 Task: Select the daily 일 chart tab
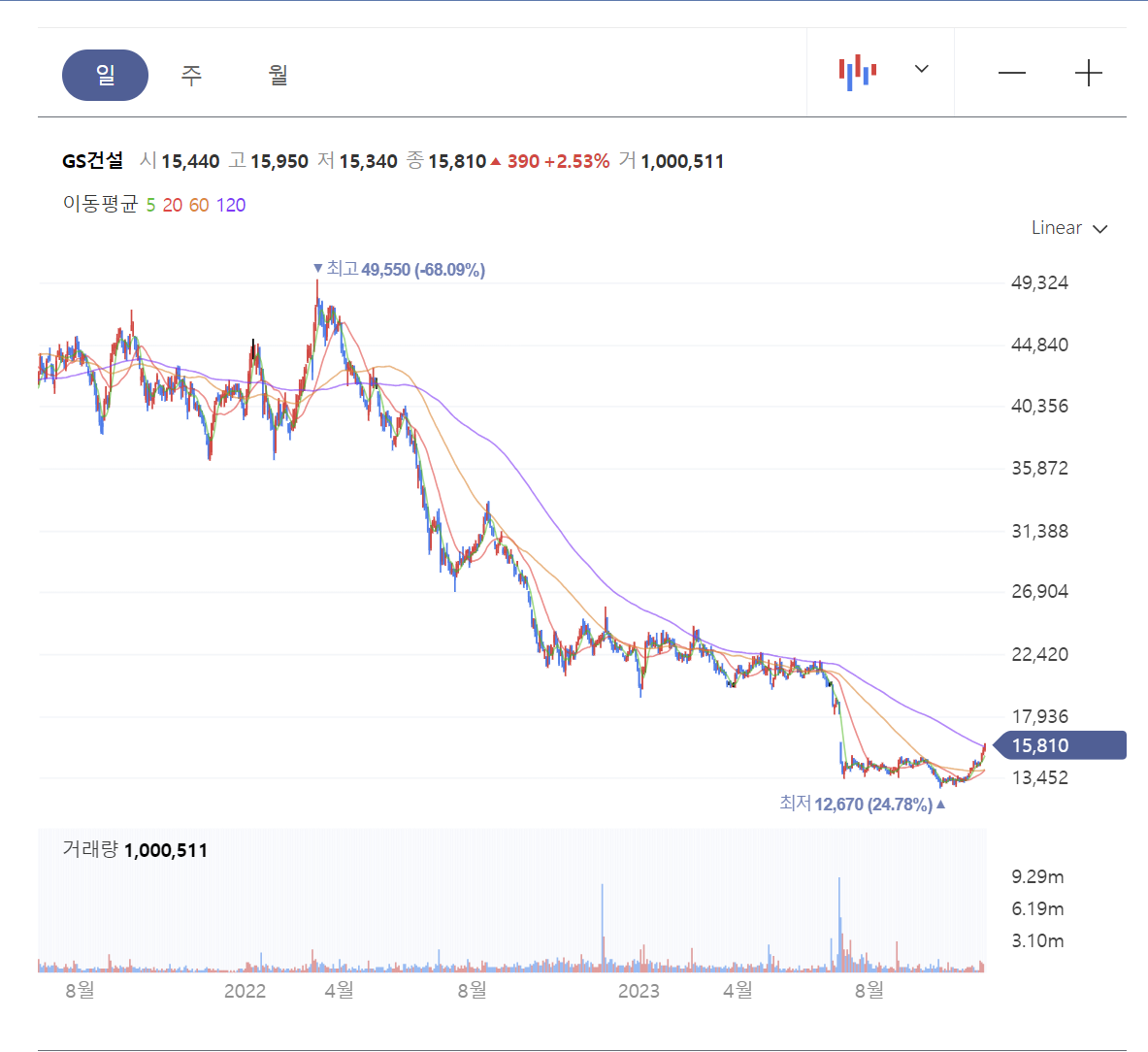coord(105,75)
